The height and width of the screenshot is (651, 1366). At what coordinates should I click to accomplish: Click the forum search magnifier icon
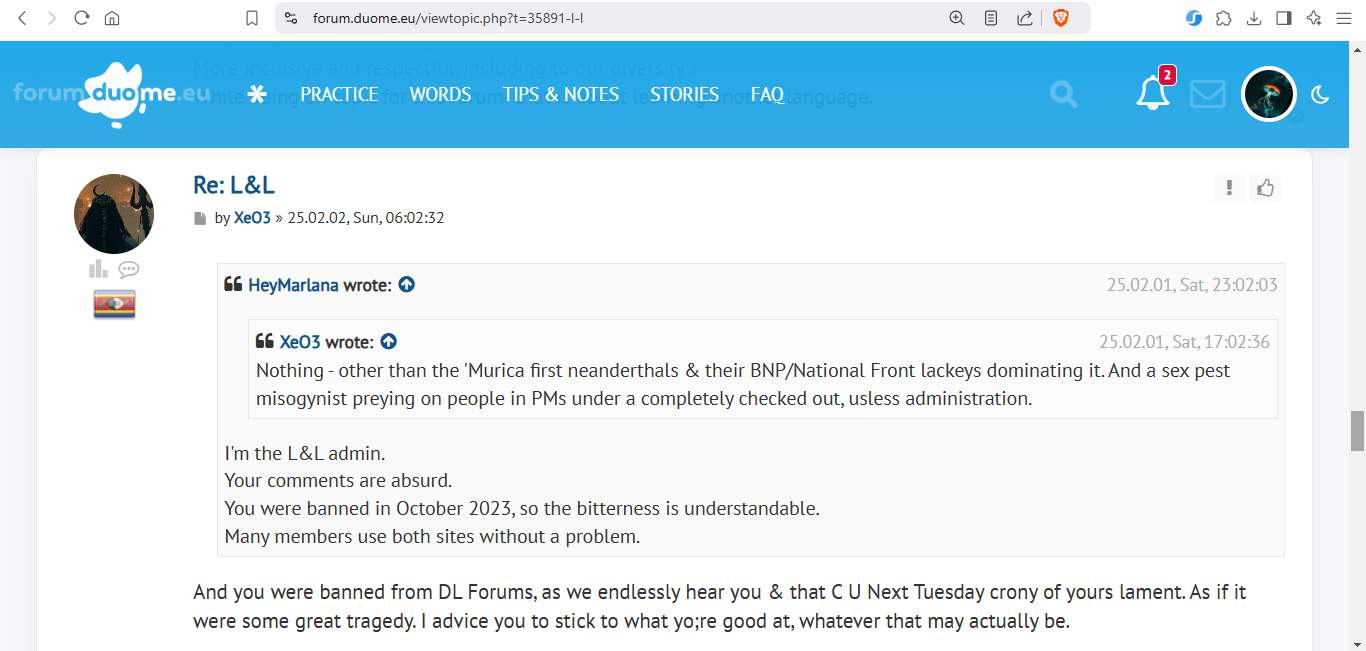coord(1064,94)
